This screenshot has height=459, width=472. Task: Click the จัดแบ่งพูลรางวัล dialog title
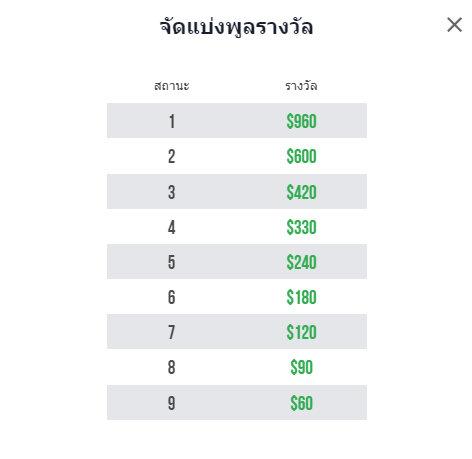pyautogui.click(x=236, y=26)
